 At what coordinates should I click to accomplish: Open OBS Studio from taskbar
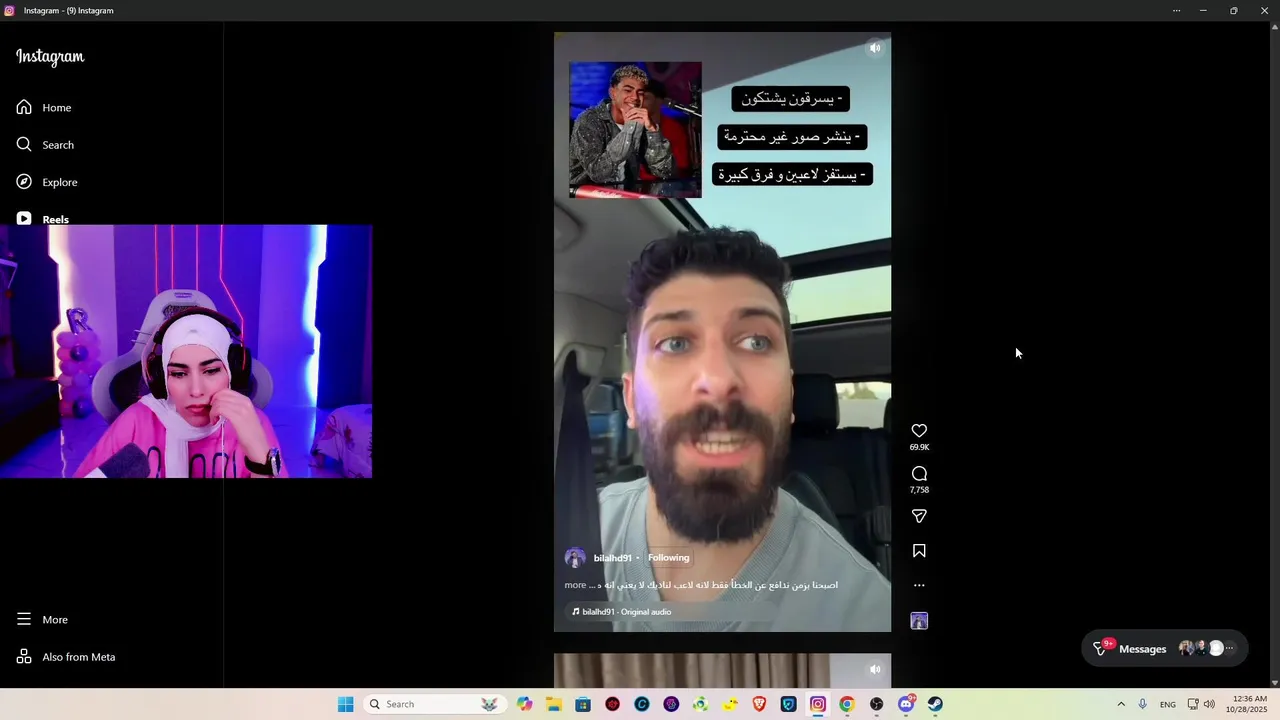coord(877,704)
